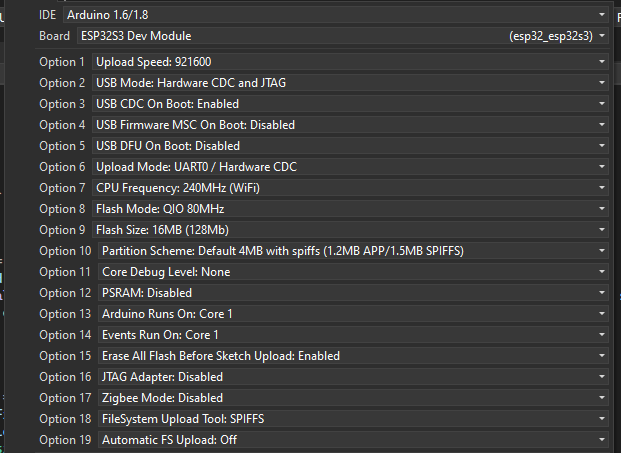Open the USB CDC On Boot: Enabled dropdown
This screenshot has width=621, height=453.
click(x=350, y=104)
